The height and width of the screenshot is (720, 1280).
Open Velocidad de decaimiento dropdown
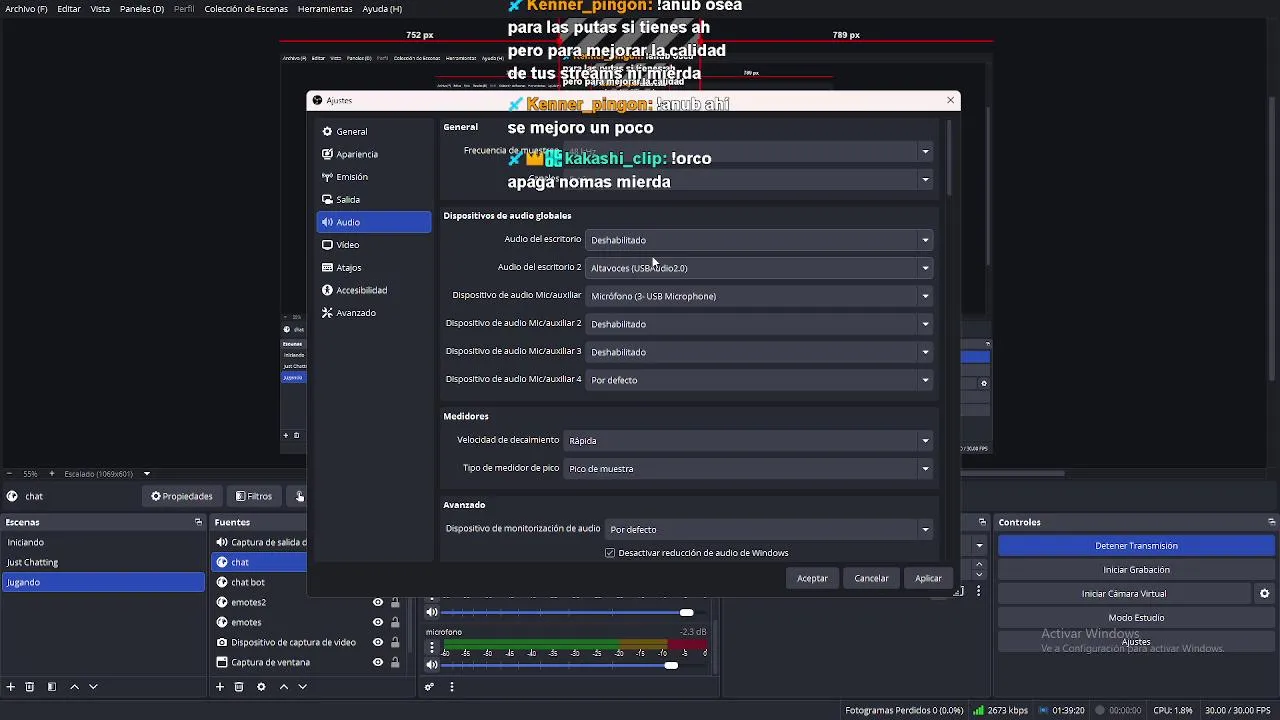click(748, 440)
